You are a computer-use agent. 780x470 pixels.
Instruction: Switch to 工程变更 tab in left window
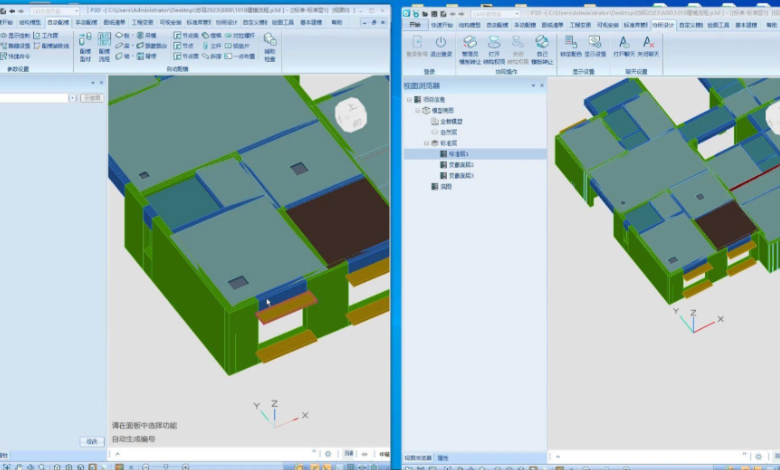tap(142, 22)
